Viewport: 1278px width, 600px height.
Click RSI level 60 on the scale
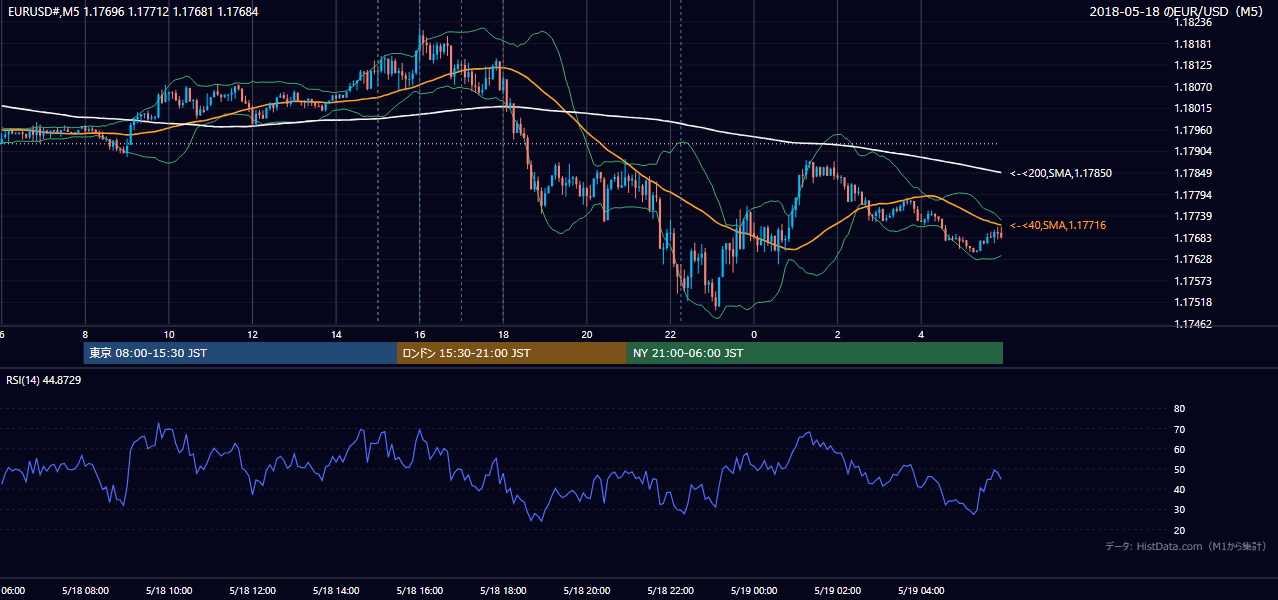[1180, 449]
